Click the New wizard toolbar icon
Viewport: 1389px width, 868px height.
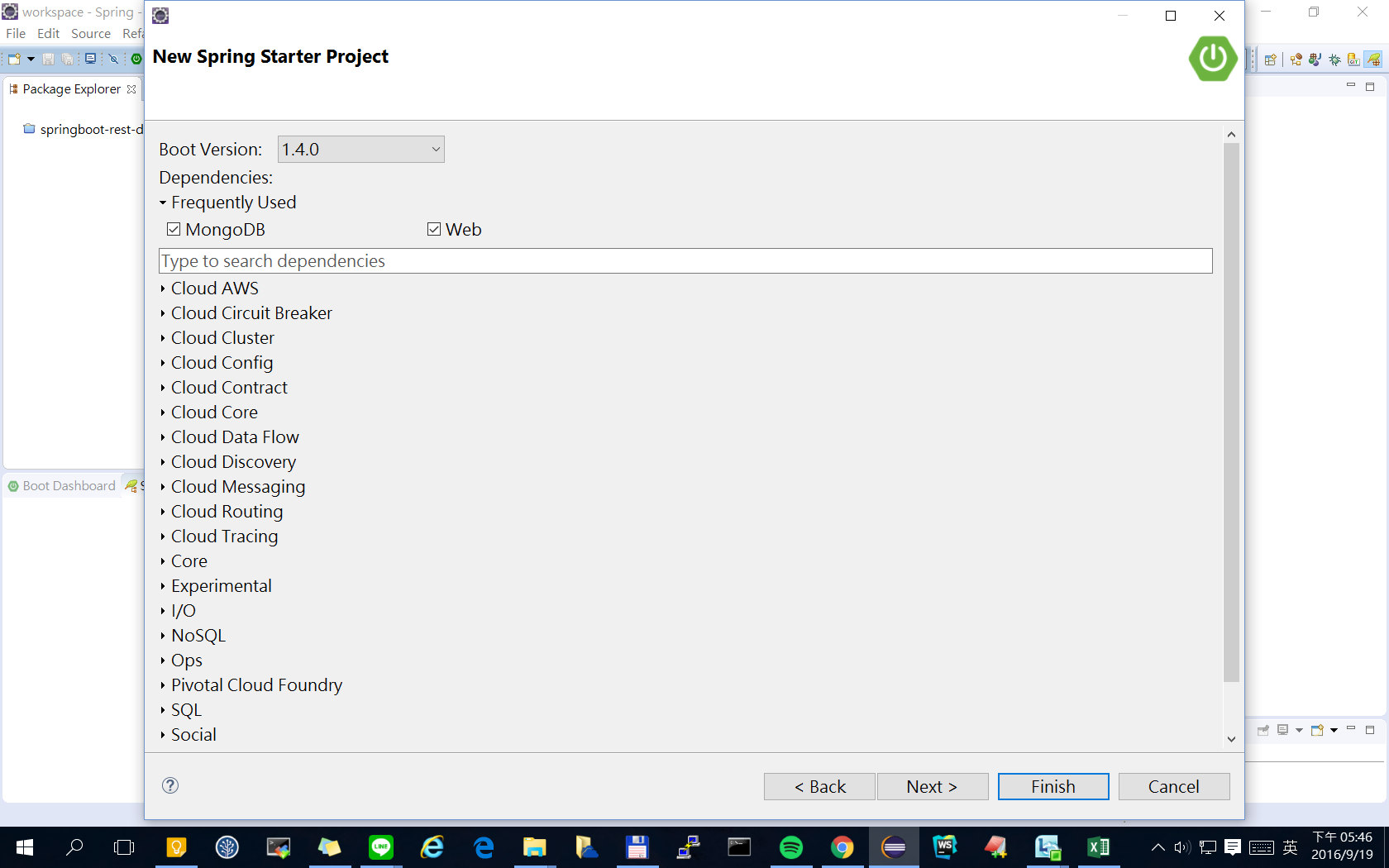tap(14, 59)
